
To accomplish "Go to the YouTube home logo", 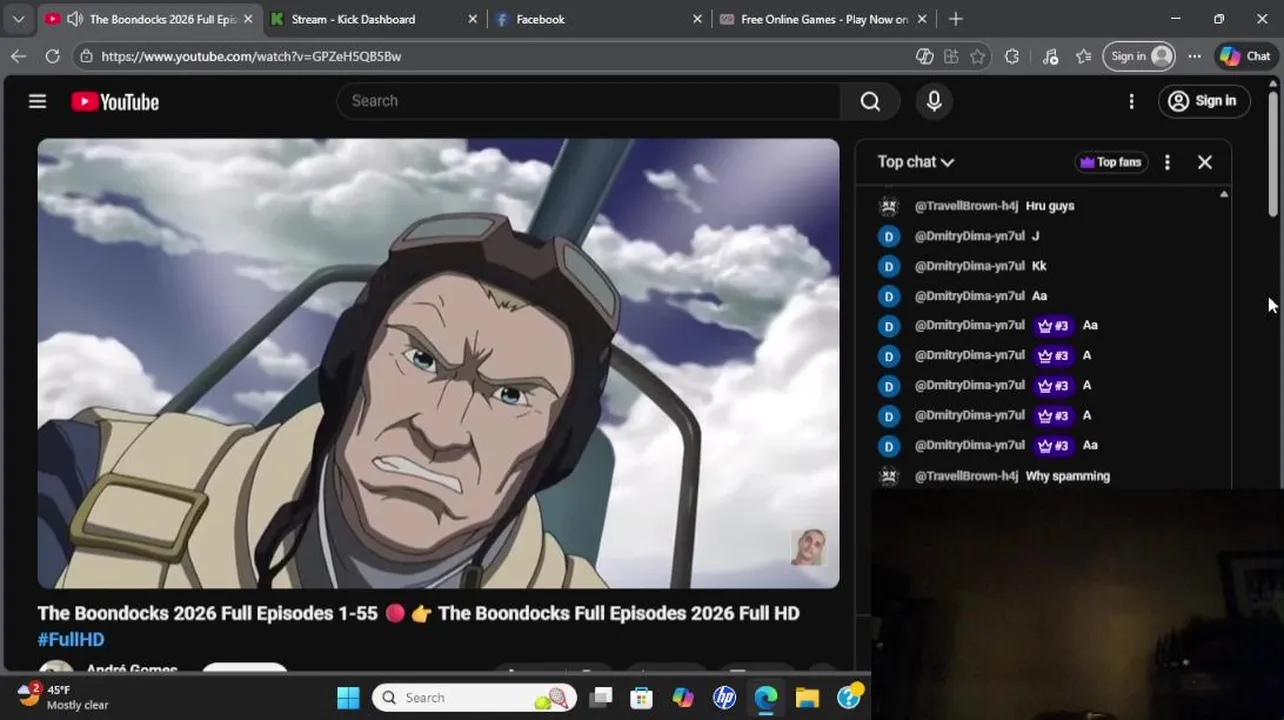I will click(115, 102).
